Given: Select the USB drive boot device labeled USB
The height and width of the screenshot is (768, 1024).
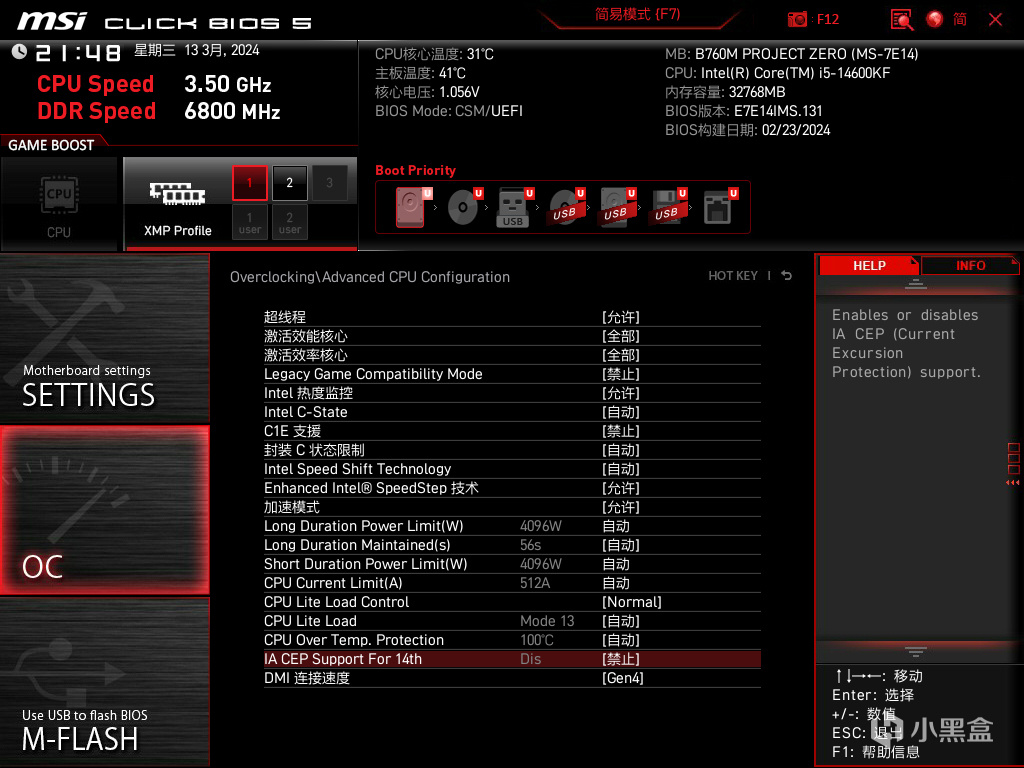Looking at the screenshot, I should point(513,207).
